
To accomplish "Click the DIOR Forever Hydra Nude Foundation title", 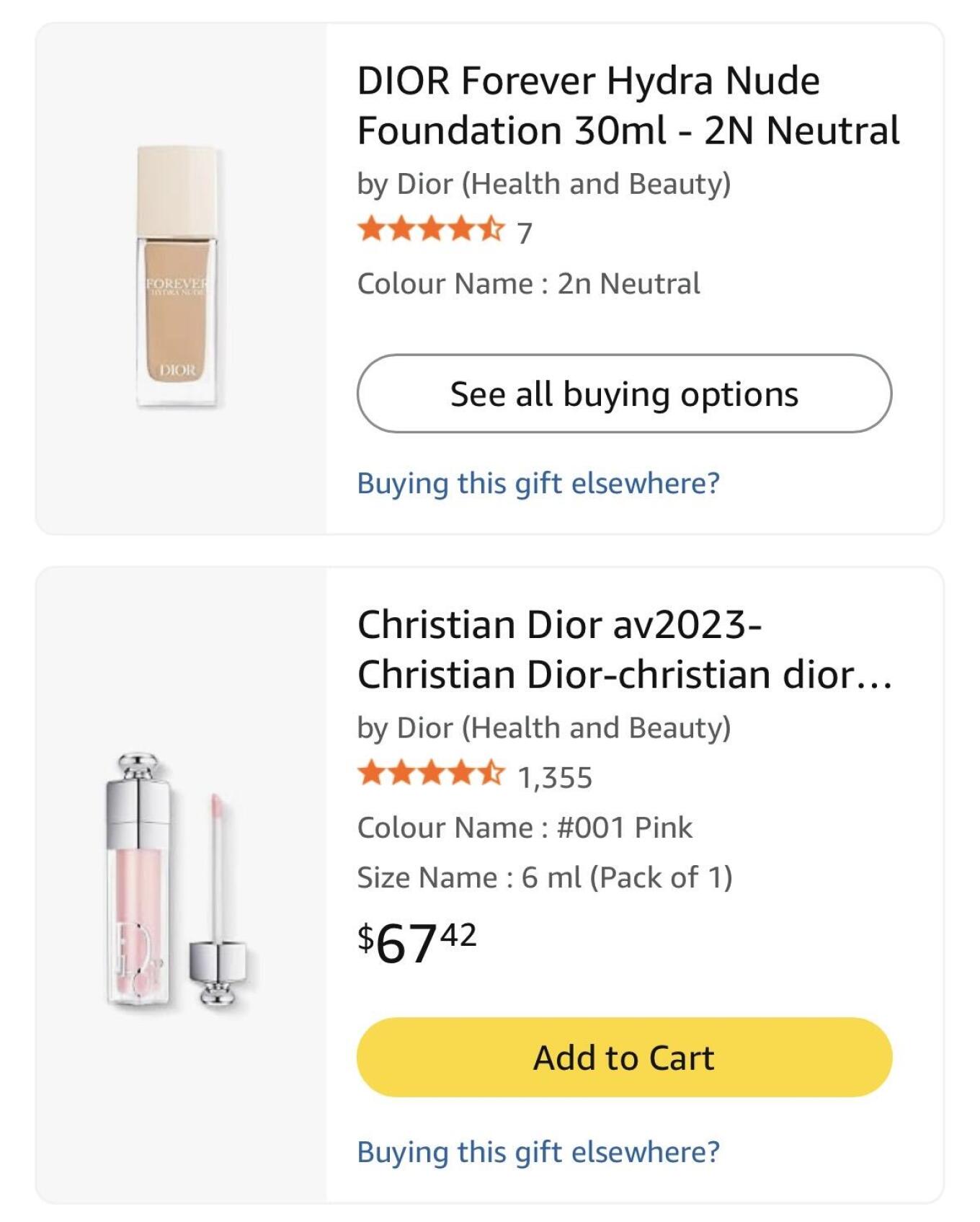I will (628, 105).
